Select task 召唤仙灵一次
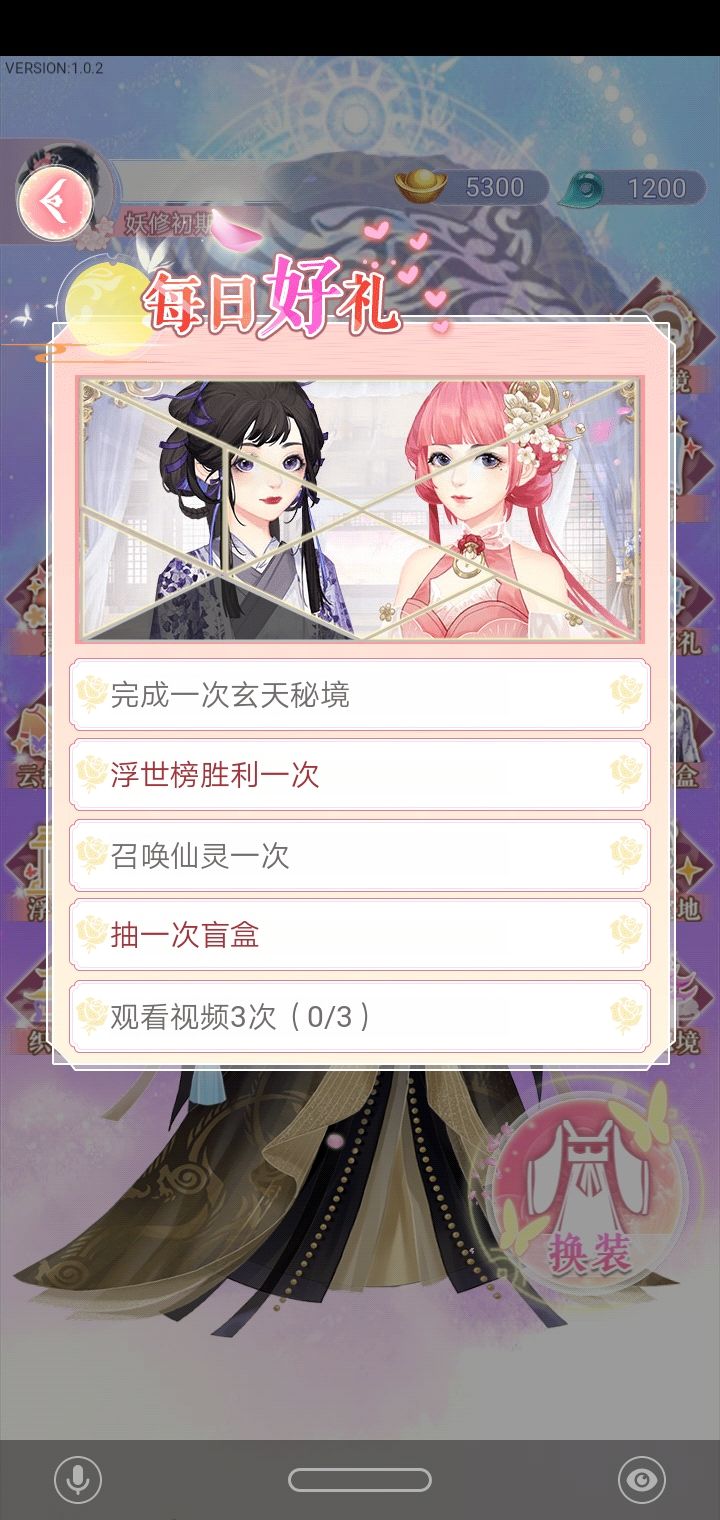Screen dimensions: 720x1520 (x=360, y=855)
